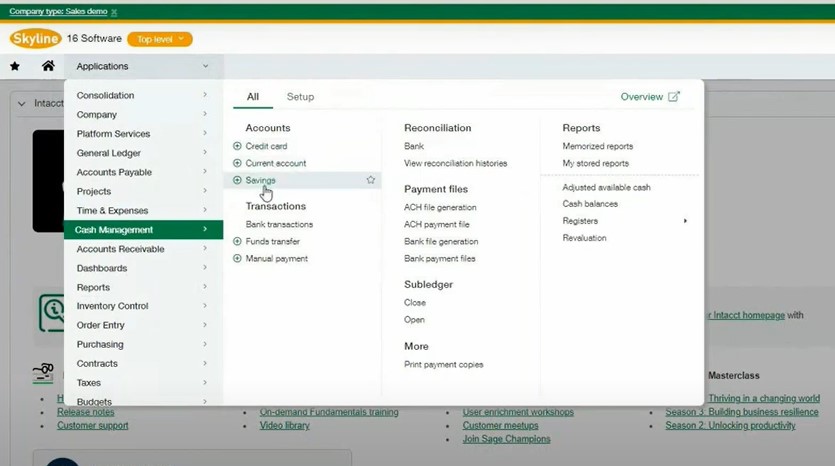Close the Company type Sales demo tag

pos(114,12)
